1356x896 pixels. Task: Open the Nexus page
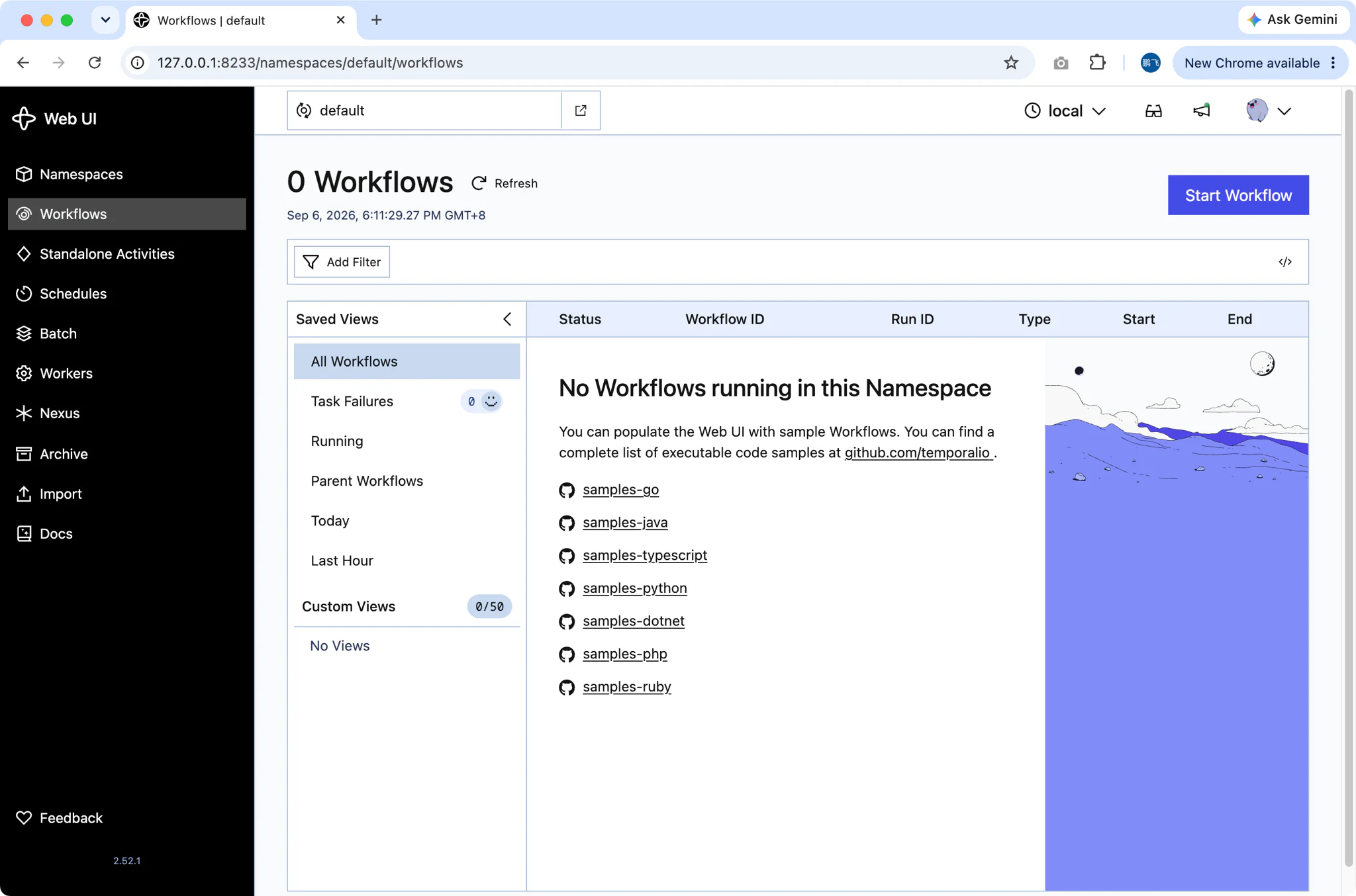[x=126, y=413]
